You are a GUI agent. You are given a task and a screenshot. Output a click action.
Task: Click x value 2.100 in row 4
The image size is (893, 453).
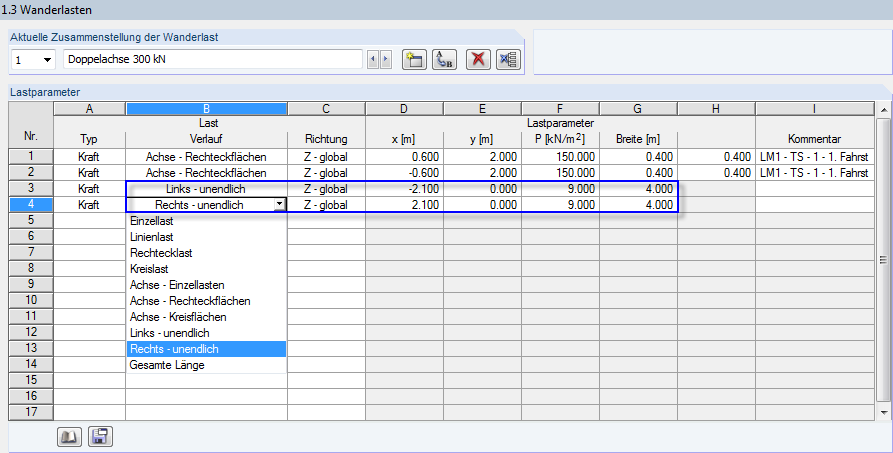[x=404, y=205]
